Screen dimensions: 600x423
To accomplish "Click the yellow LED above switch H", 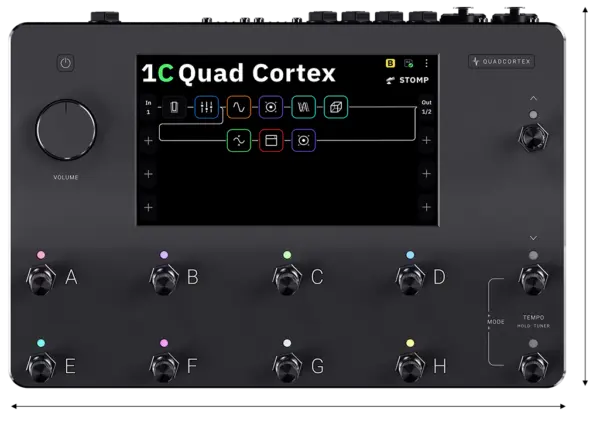I will point(410,343).
